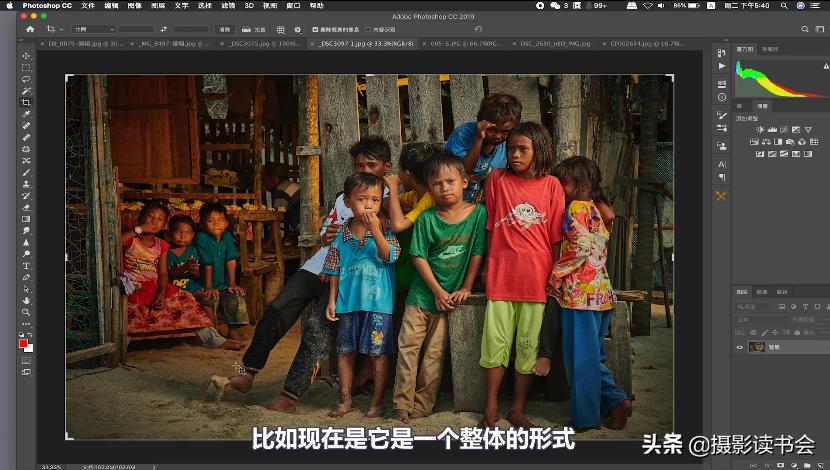Open the Clone Source panel icon
The width and height of the screenshot is (830, 470).
(721, 146)
